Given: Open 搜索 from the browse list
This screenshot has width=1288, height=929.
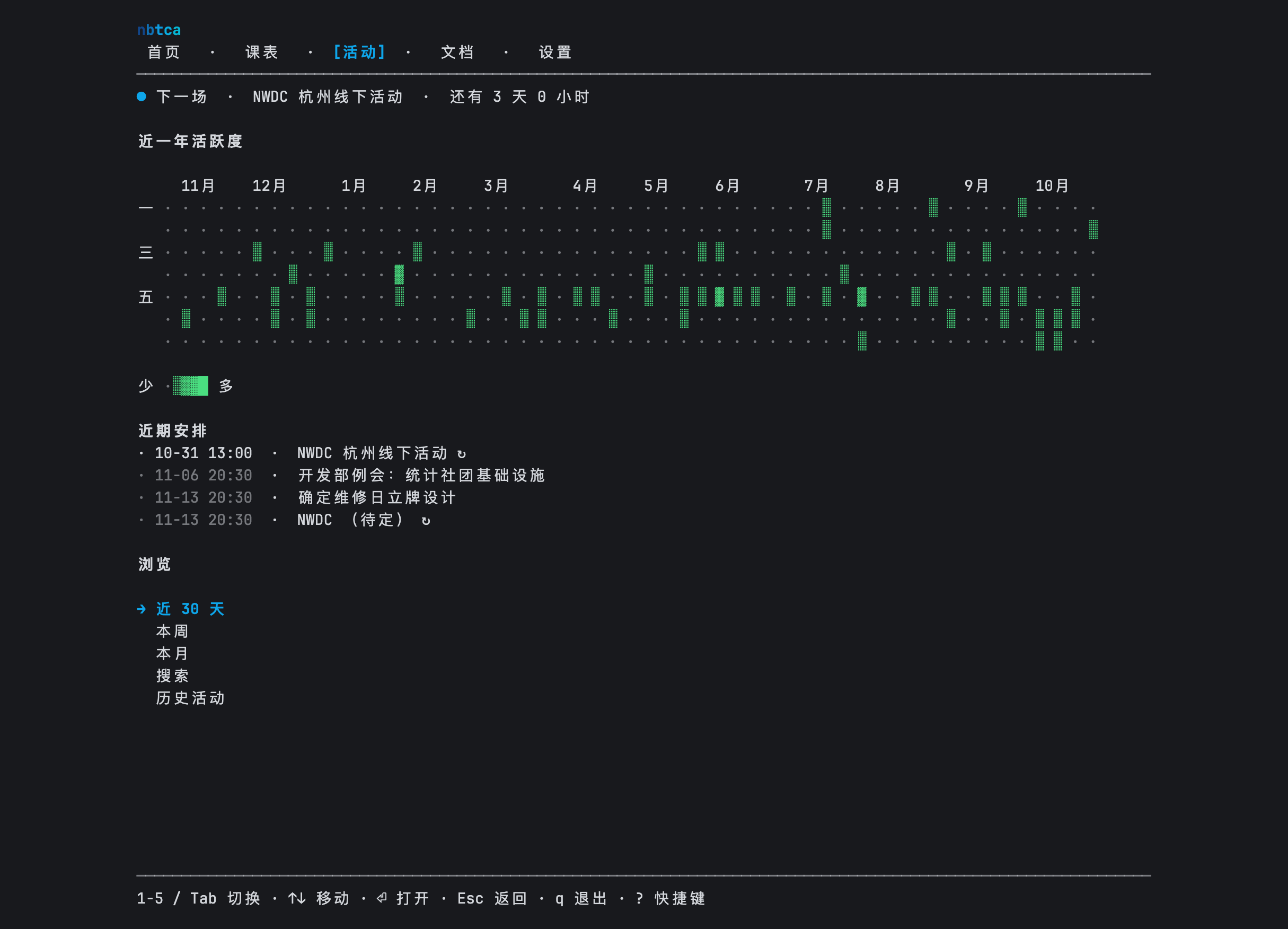Looking at the screenshot, I should 172,676.
